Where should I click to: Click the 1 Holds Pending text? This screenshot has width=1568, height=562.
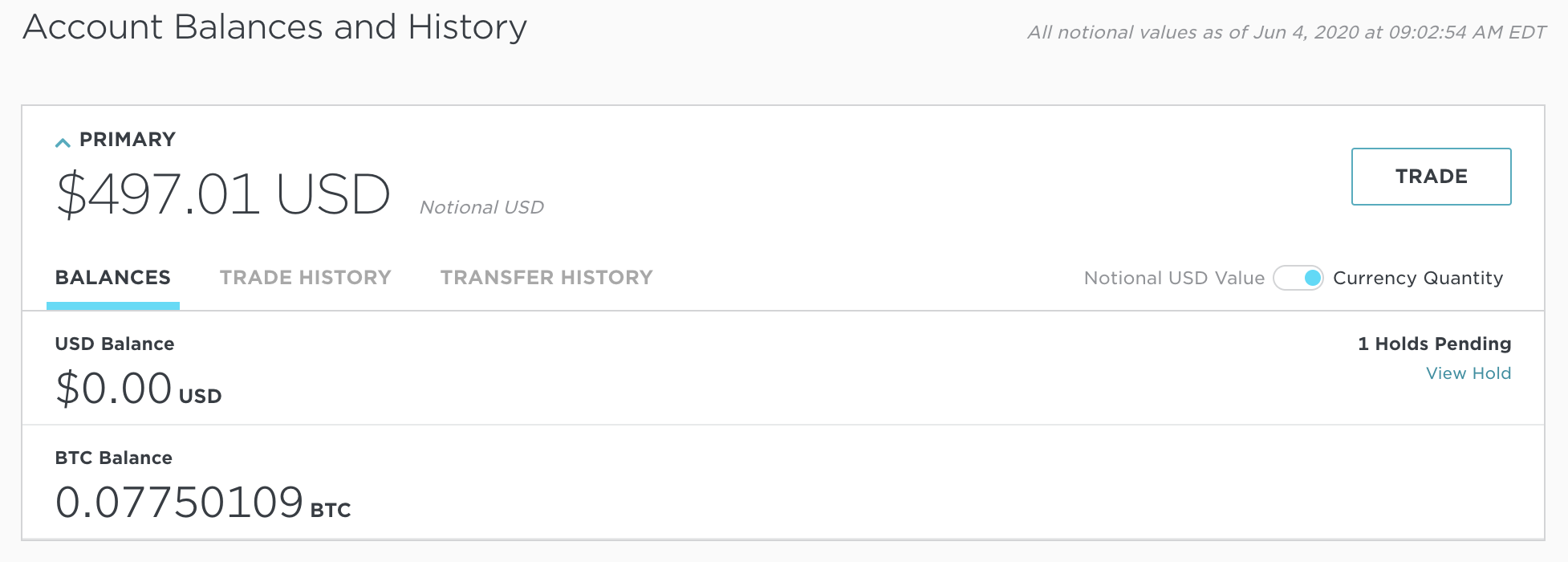pos(1433,344)
